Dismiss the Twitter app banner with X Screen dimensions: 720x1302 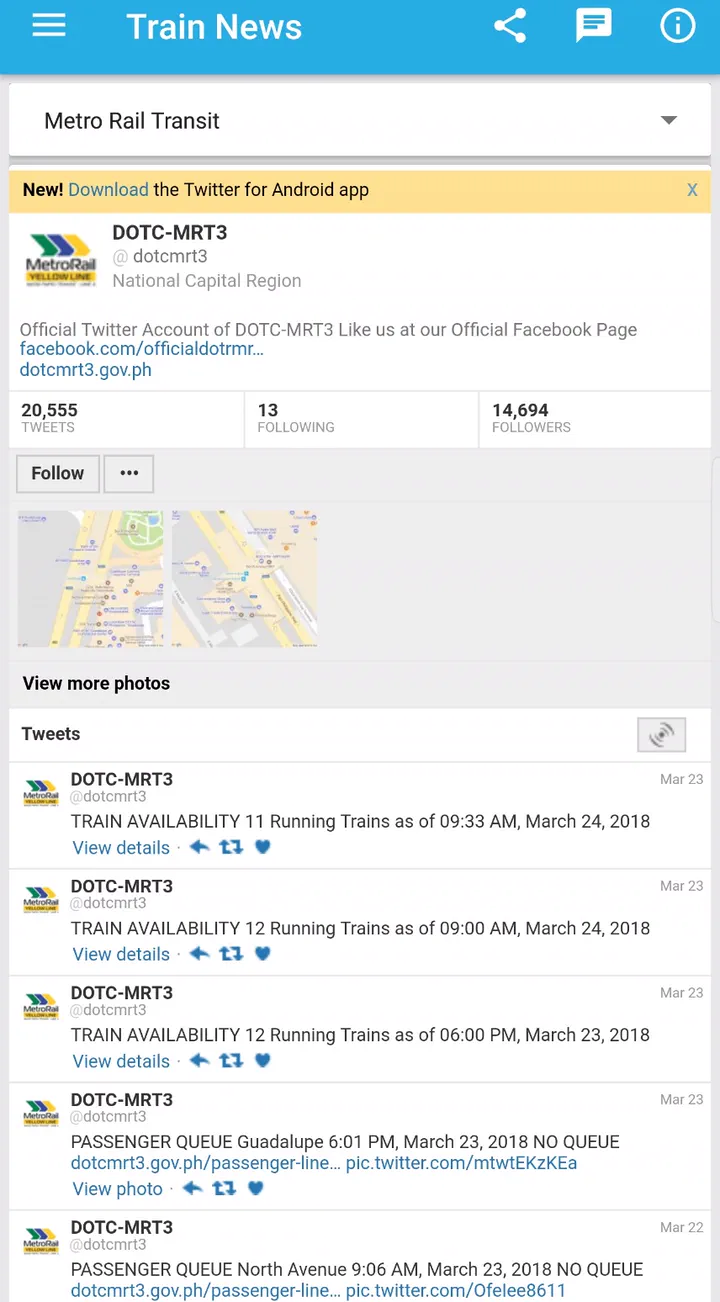pos(692,190)
